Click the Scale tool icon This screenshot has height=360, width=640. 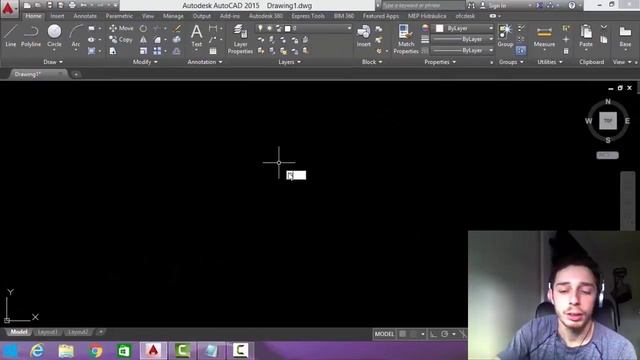[143, 51]
